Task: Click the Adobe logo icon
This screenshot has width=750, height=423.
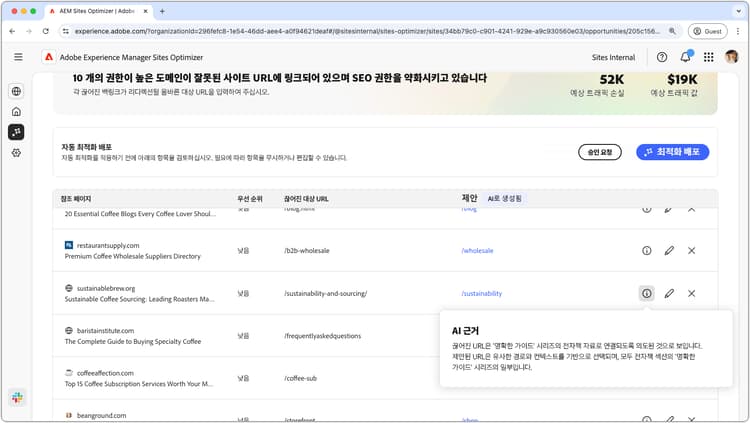Action: [x=49, y=57]
